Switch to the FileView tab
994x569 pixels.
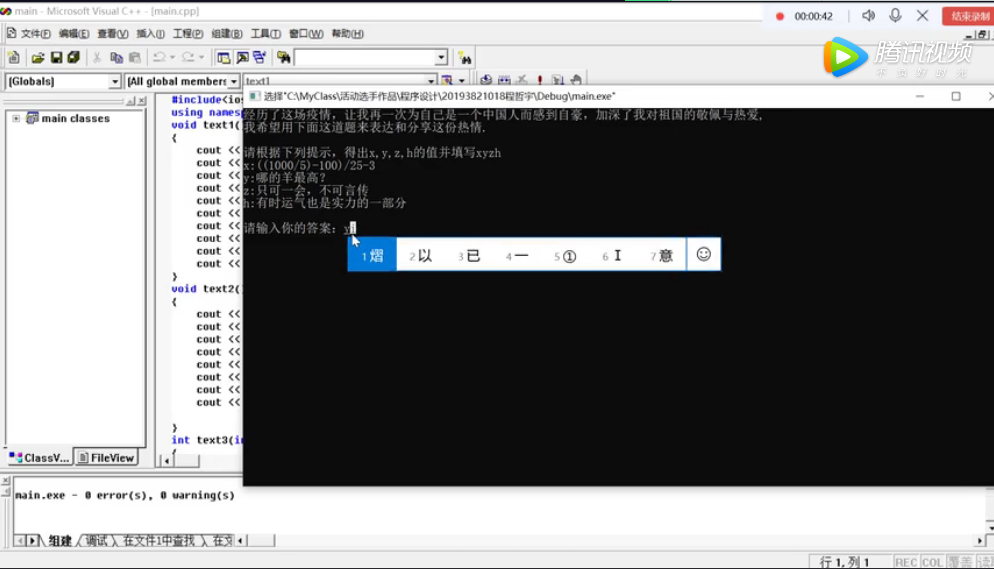tap(106, 458)
